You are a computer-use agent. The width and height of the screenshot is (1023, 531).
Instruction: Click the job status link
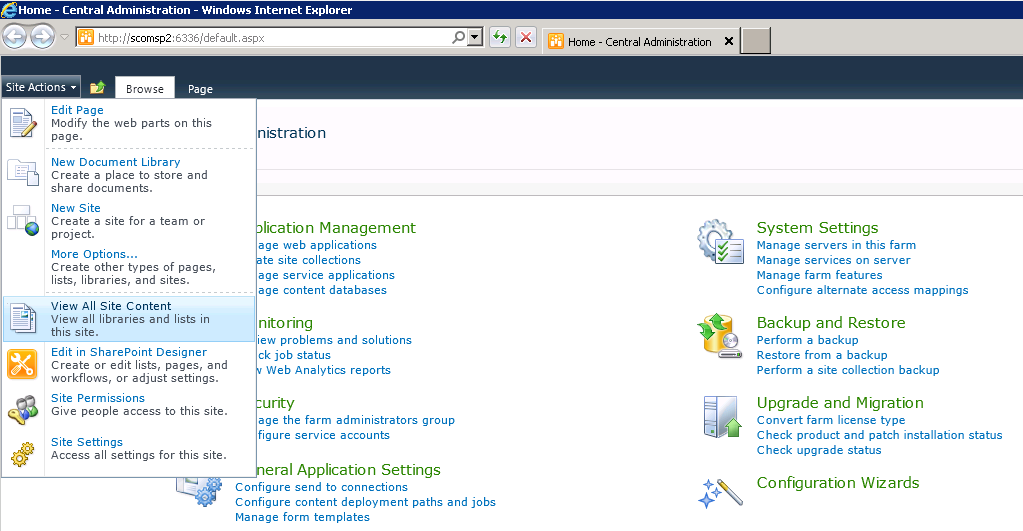[x=294, y=355]
